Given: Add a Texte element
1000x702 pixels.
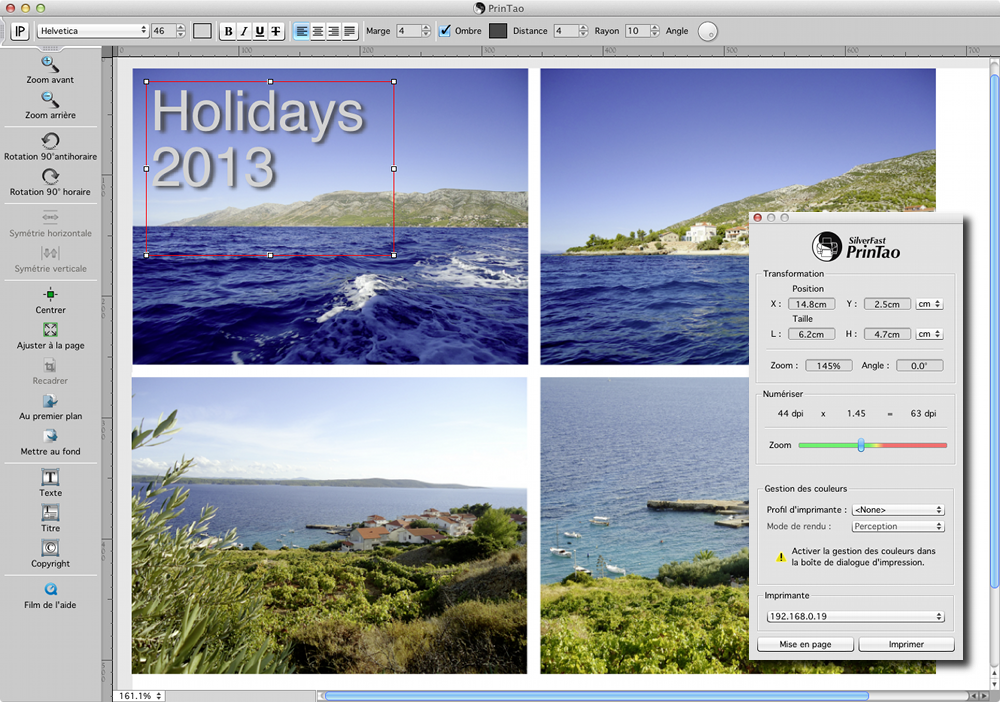Looking at the screenshot, I should [50, 477].
